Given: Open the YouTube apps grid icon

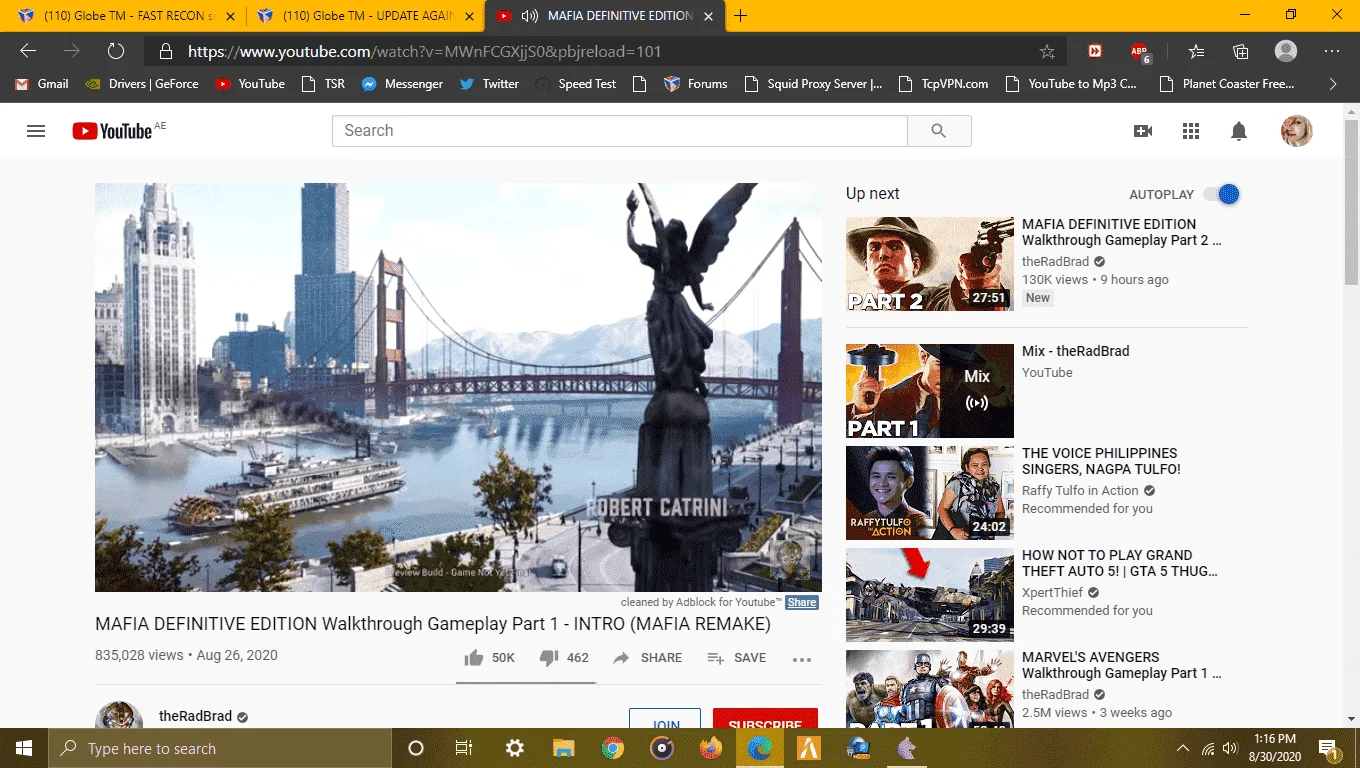Looking at the screenshot, I should [x=1190, y=131].
